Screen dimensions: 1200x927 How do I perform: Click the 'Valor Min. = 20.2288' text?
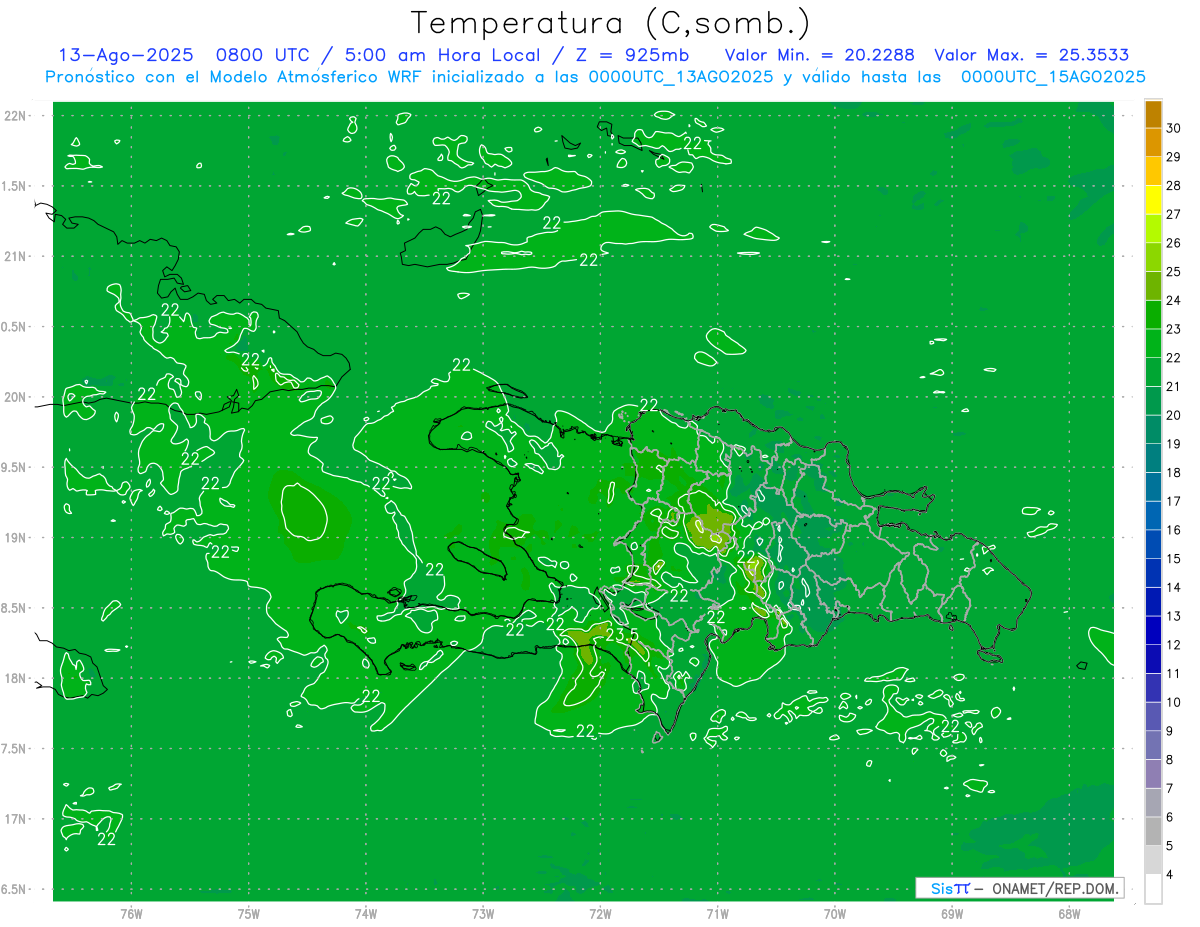pyautogui.click(x=819, y=55)
